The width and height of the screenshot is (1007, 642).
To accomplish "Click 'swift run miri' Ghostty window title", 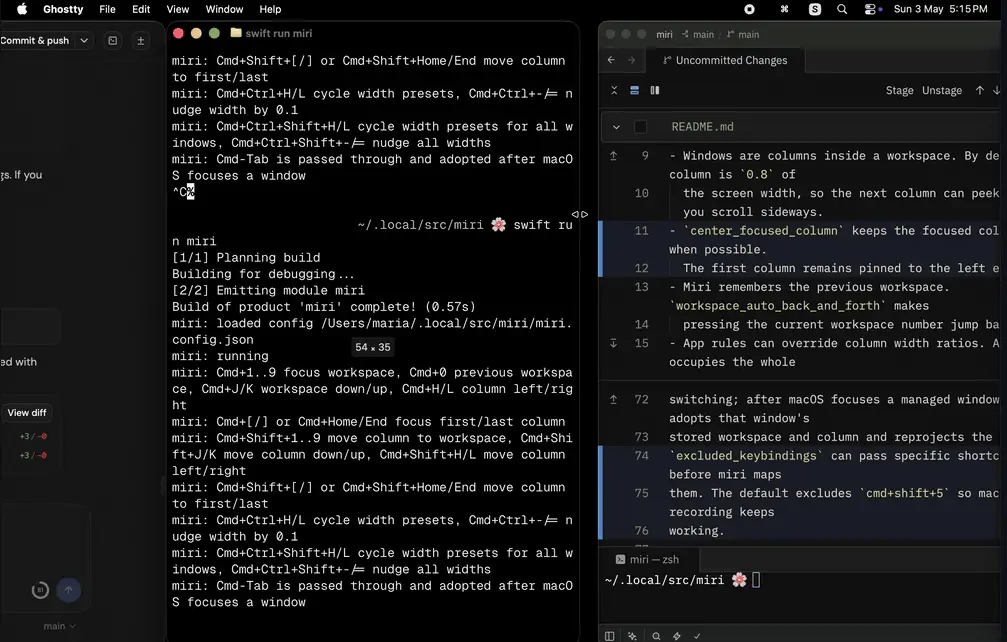I will coord(279,33).
